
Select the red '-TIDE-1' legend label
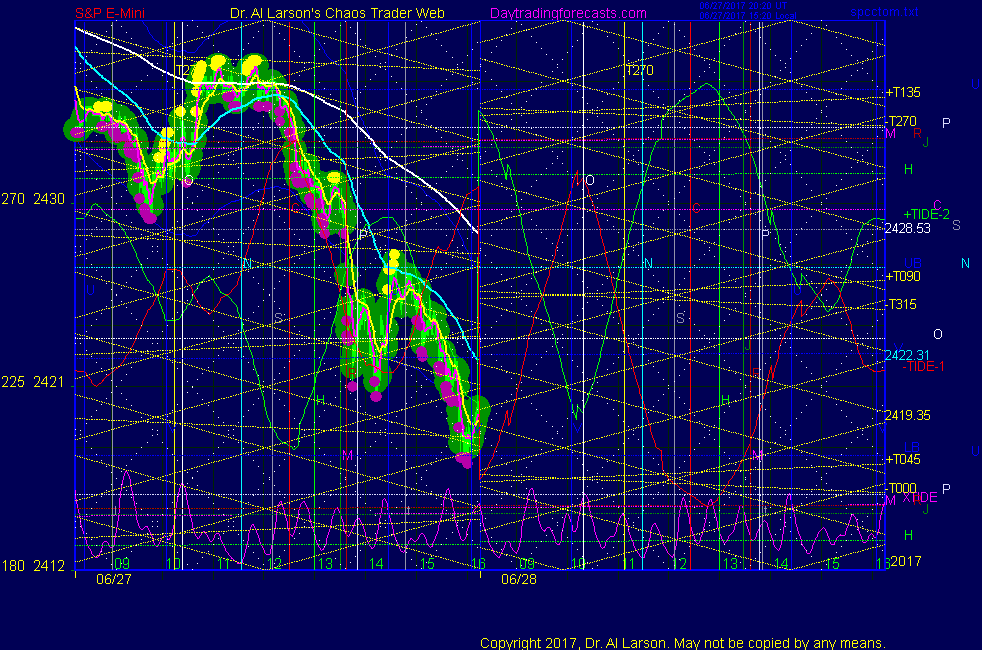(x=923, y=366)
